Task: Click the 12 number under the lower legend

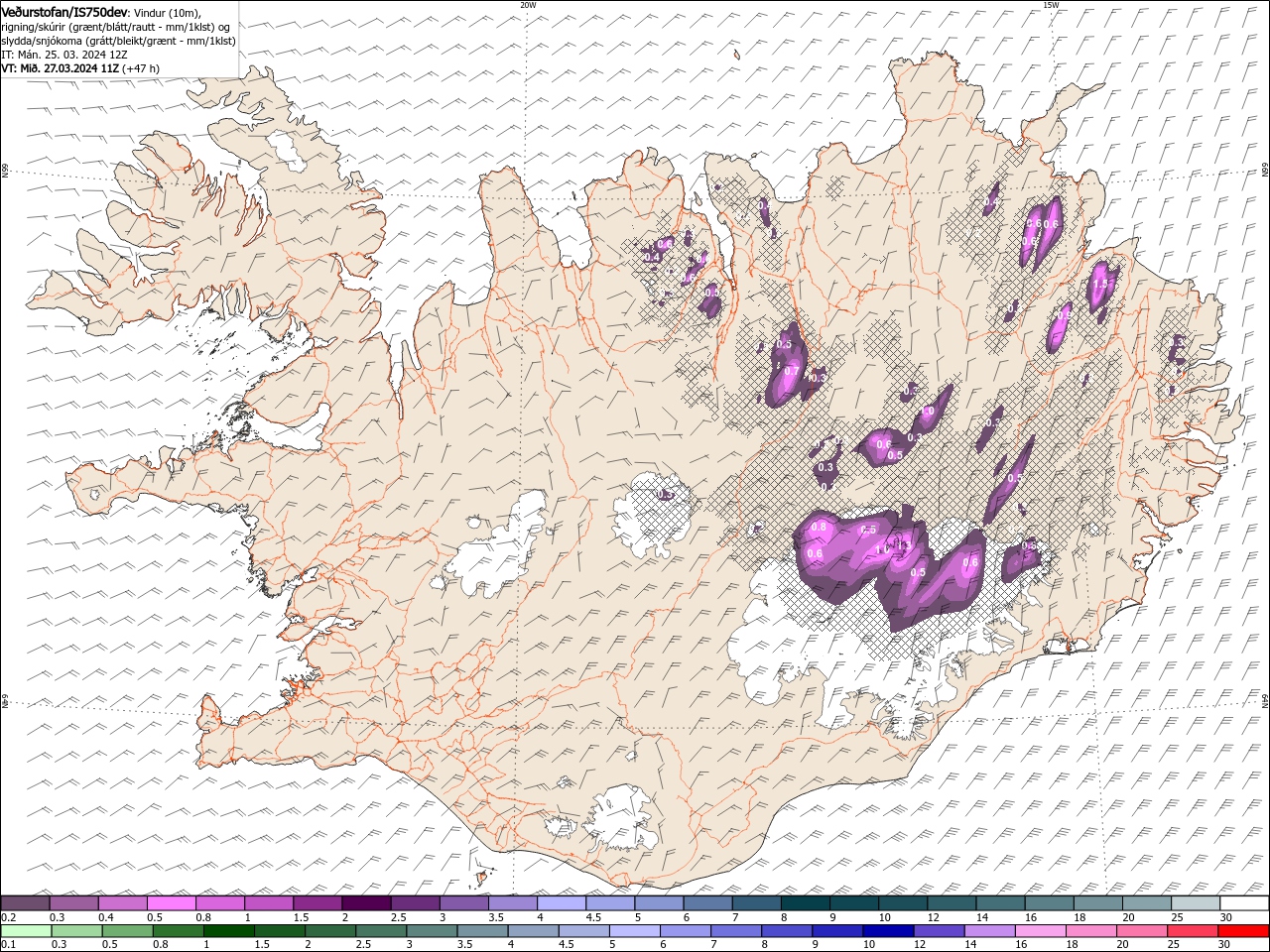Action: click(920, 945)
